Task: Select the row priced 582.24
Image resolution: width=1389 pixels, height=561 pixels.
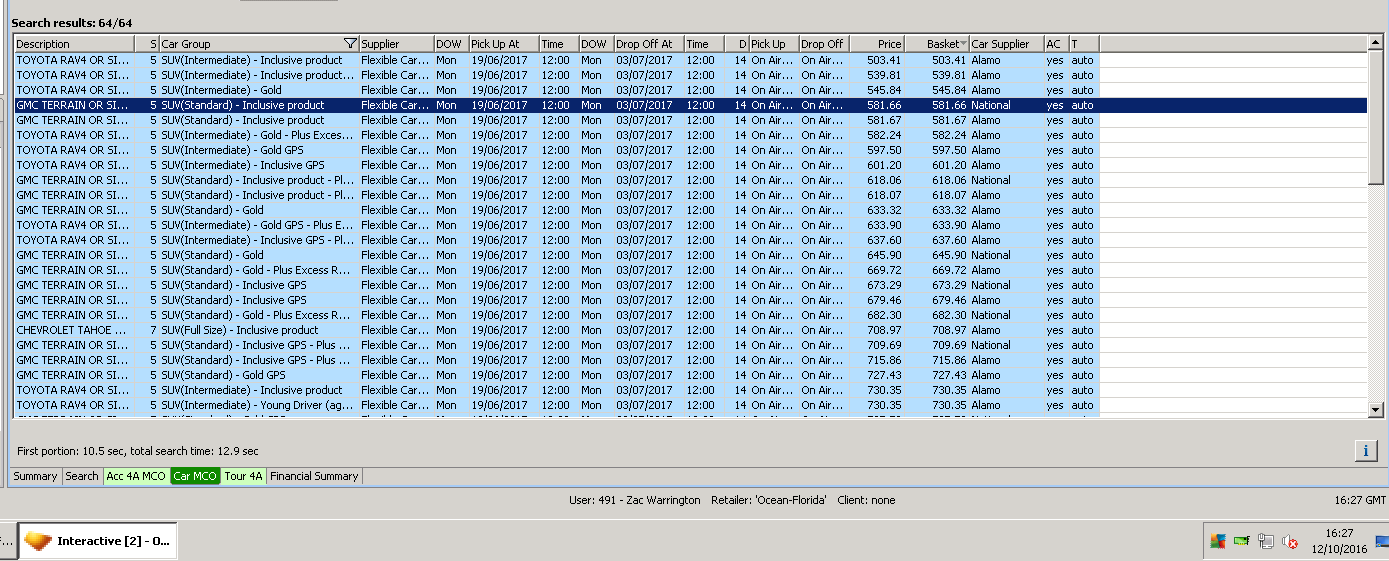Action: coord(556,135)
